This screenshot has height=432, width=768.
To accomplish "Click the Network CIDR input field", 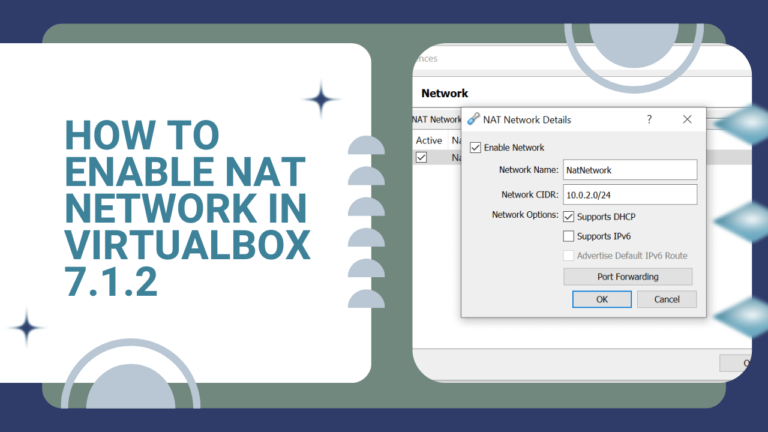I will [630, 194].
